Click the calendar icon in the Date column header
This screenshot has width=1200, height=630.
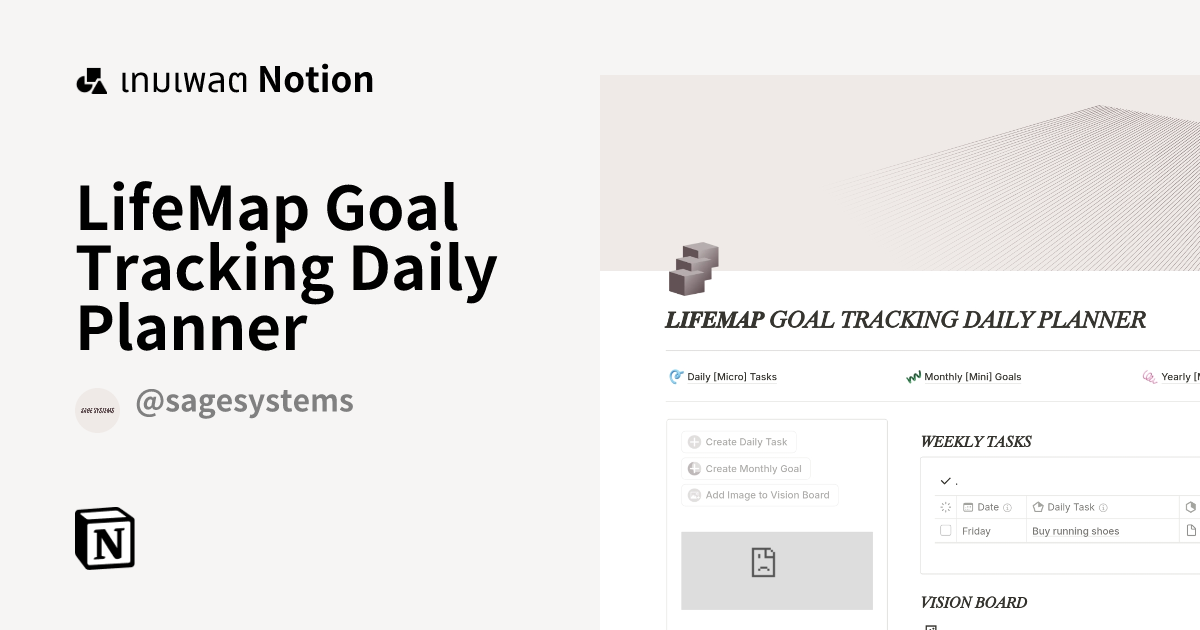pos(968,507)
